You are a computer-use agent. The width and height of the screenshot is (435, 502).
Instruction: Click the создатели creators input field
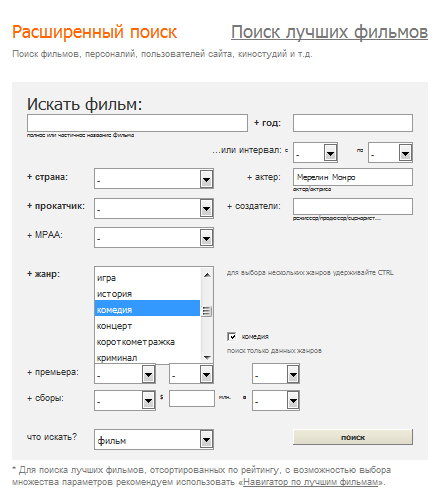pos(353,206)
